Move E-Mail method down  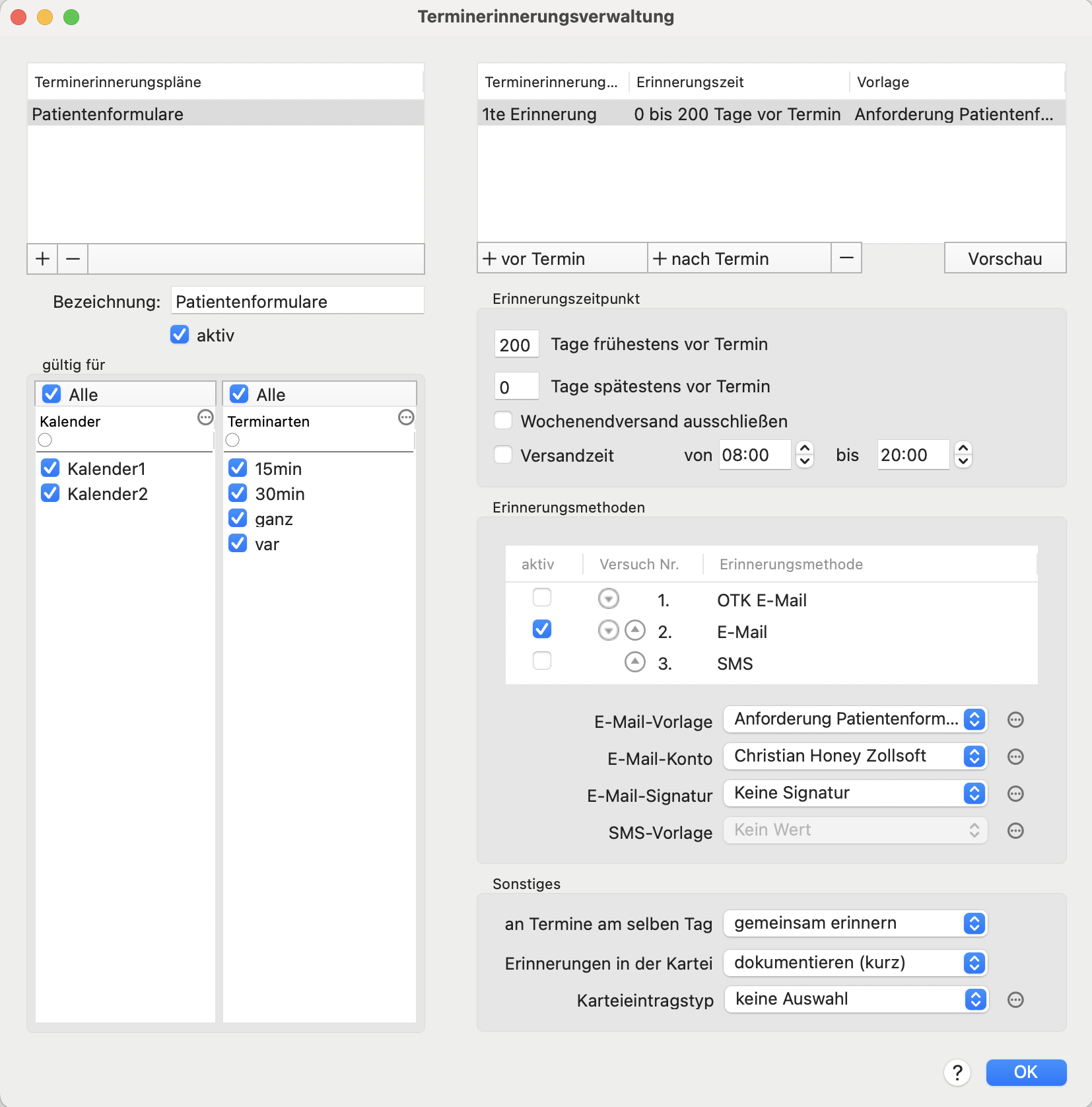608,631
